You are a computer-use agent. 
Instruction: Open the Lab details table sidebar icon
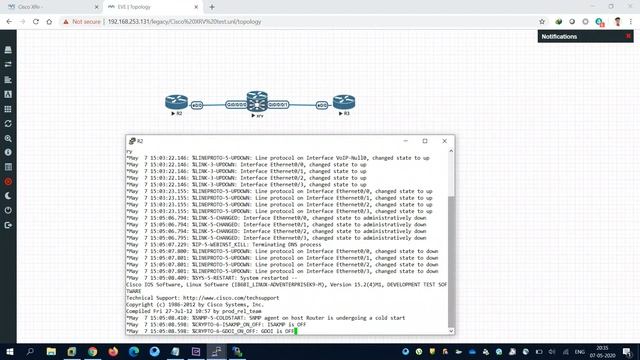8,167
